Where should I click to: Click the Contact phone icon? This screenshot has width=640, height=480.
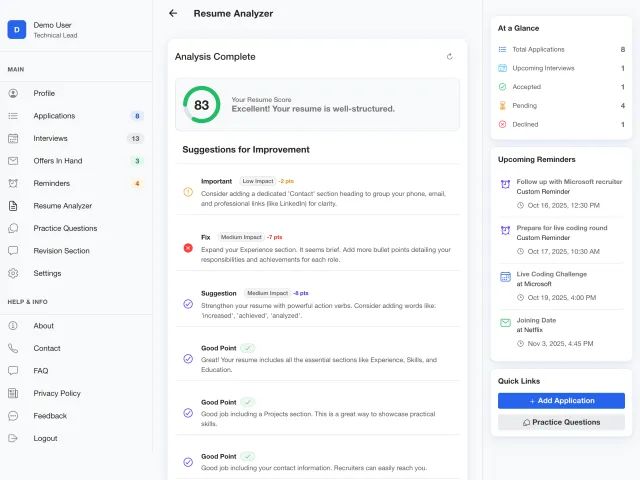13,348
